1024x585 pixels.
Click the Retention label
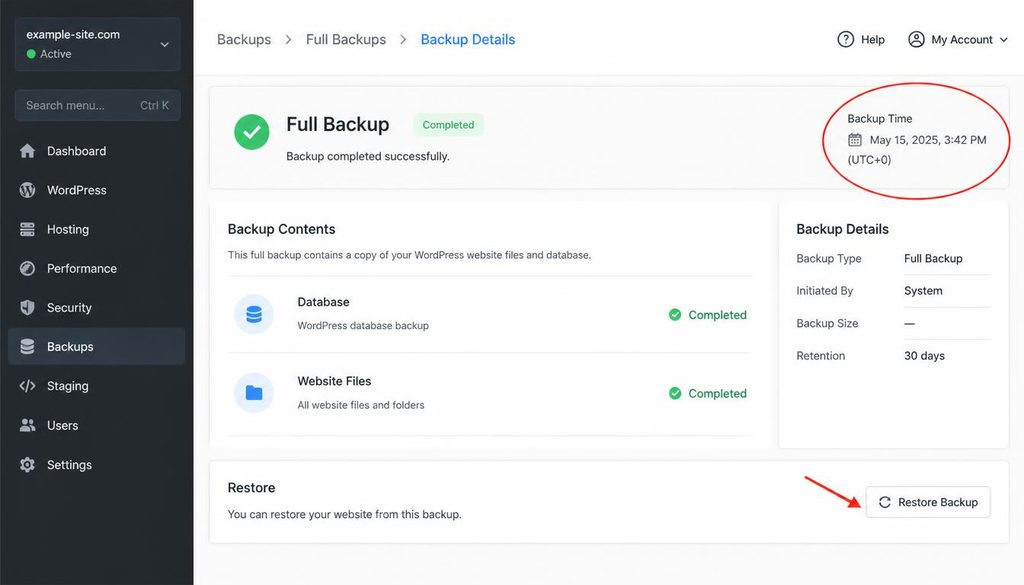coord(821,356)
